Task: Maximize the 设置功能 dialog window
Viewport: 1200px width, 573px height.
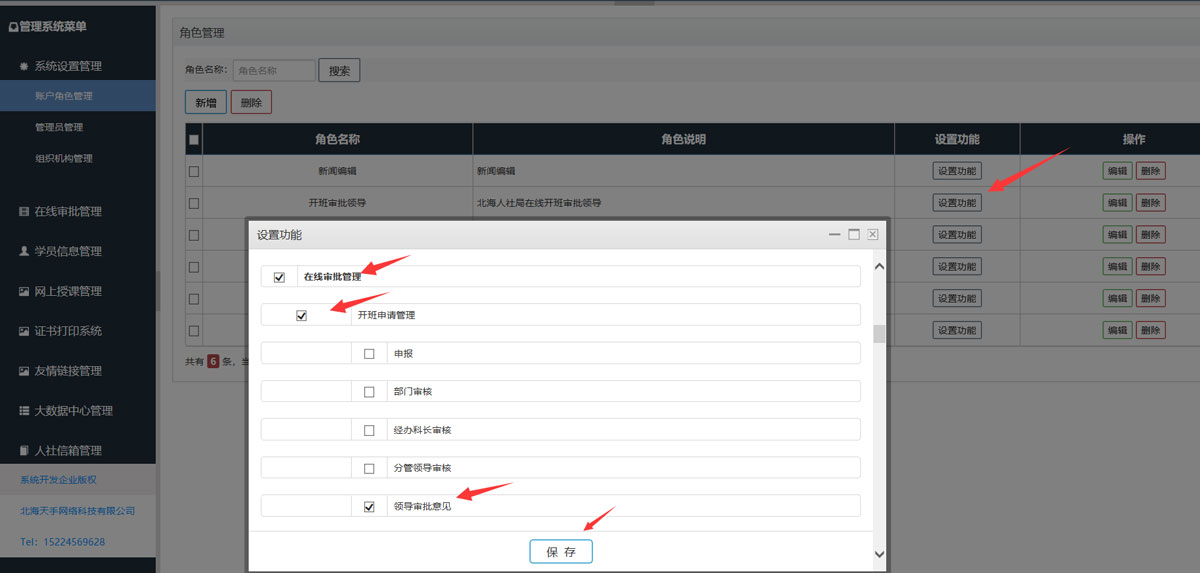Action: click(854, 234)
